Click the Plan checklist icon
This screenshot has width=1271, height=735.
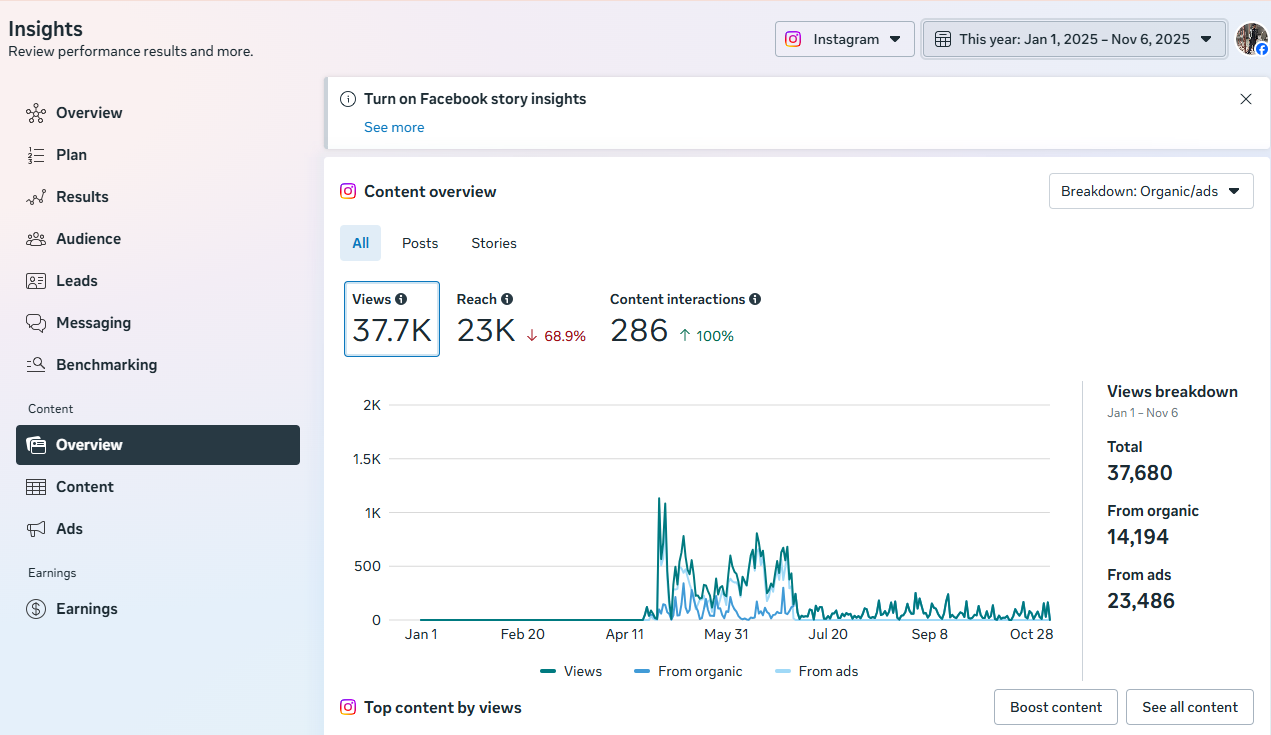click(x=36, y=155)
